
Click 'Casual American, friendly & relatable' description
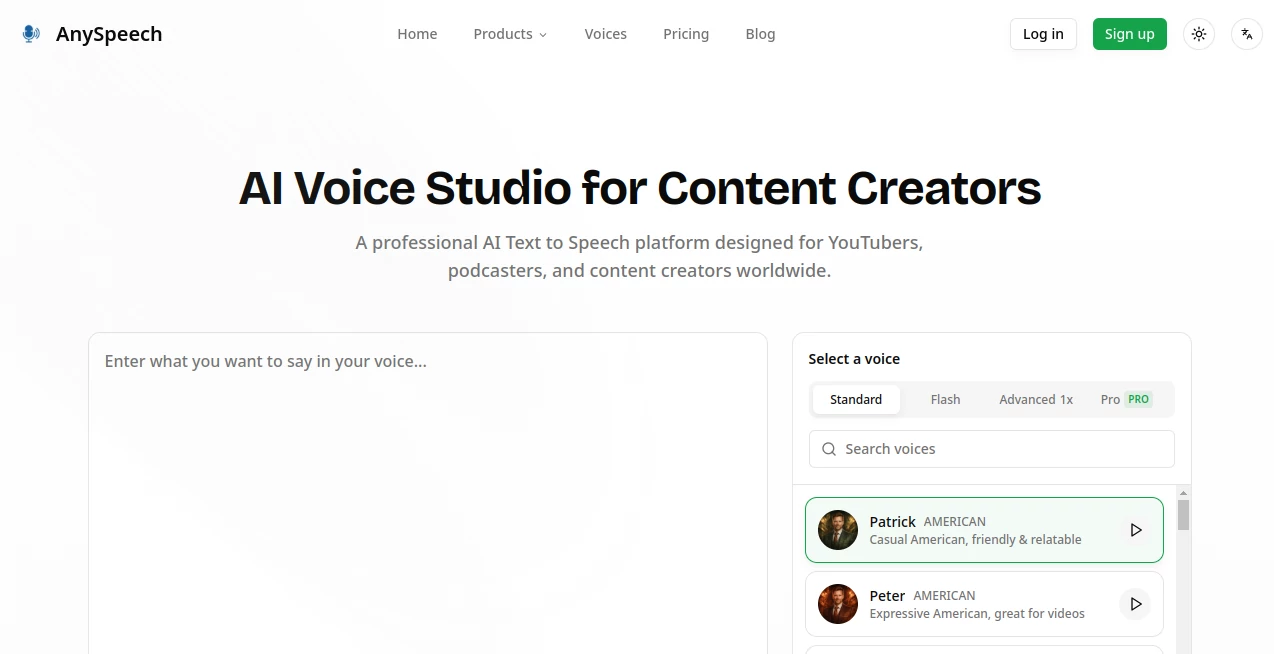click(975, 540)
